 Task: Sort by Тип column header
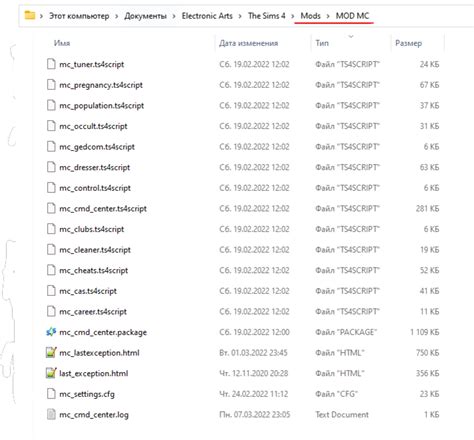(322, 43)
